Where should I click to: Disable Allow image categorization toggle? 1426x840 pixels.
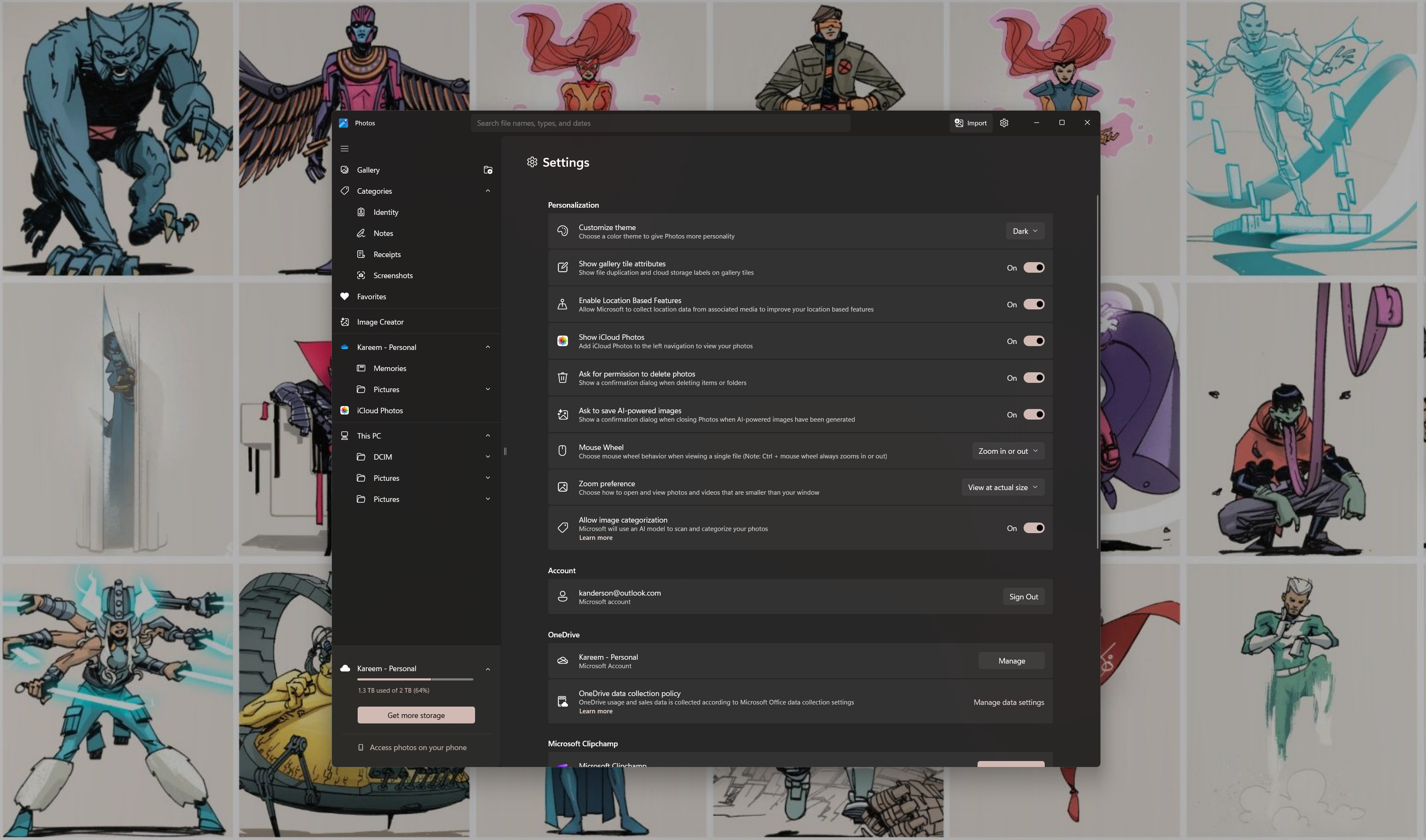click(1034, 528)
